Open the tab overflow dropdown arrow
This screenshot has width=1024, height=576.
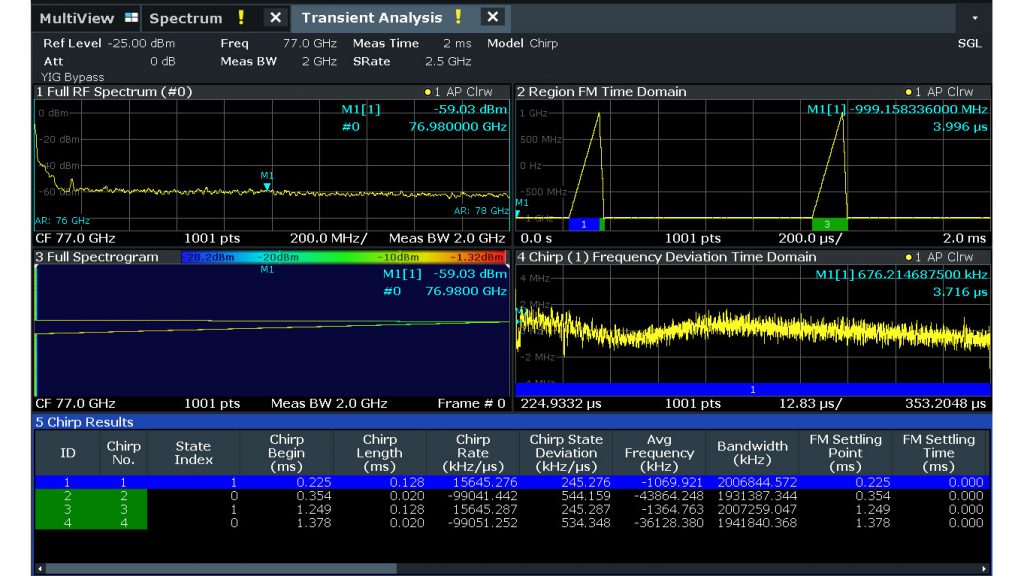(x=975, y=18)
